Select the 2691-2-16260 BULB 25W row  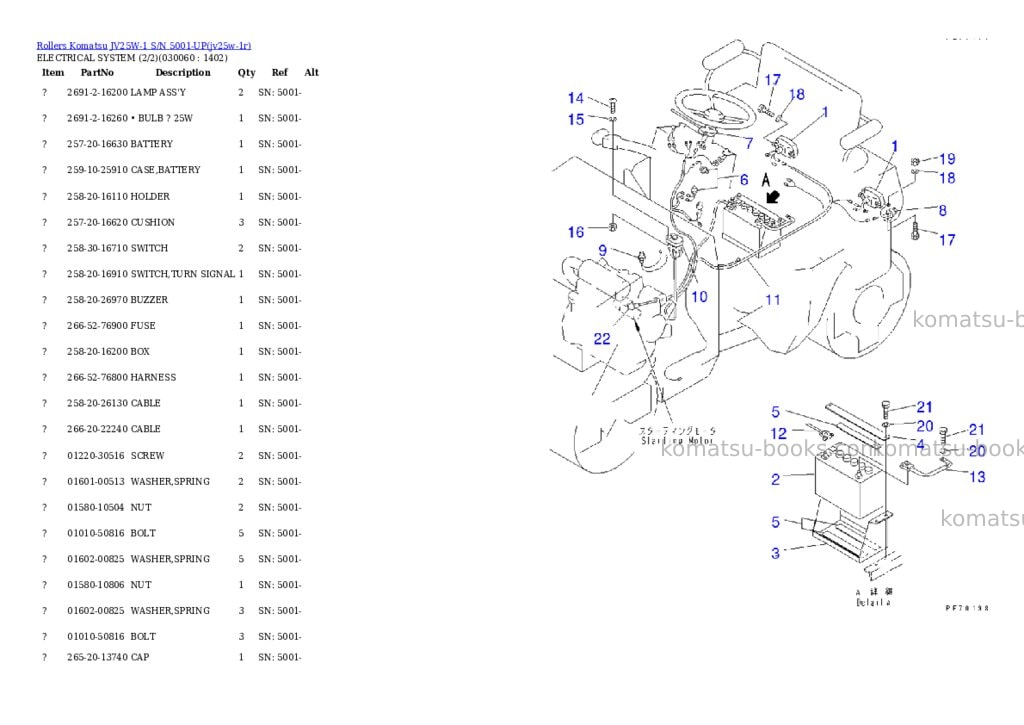pyautogui.click(x=171, y=118)
